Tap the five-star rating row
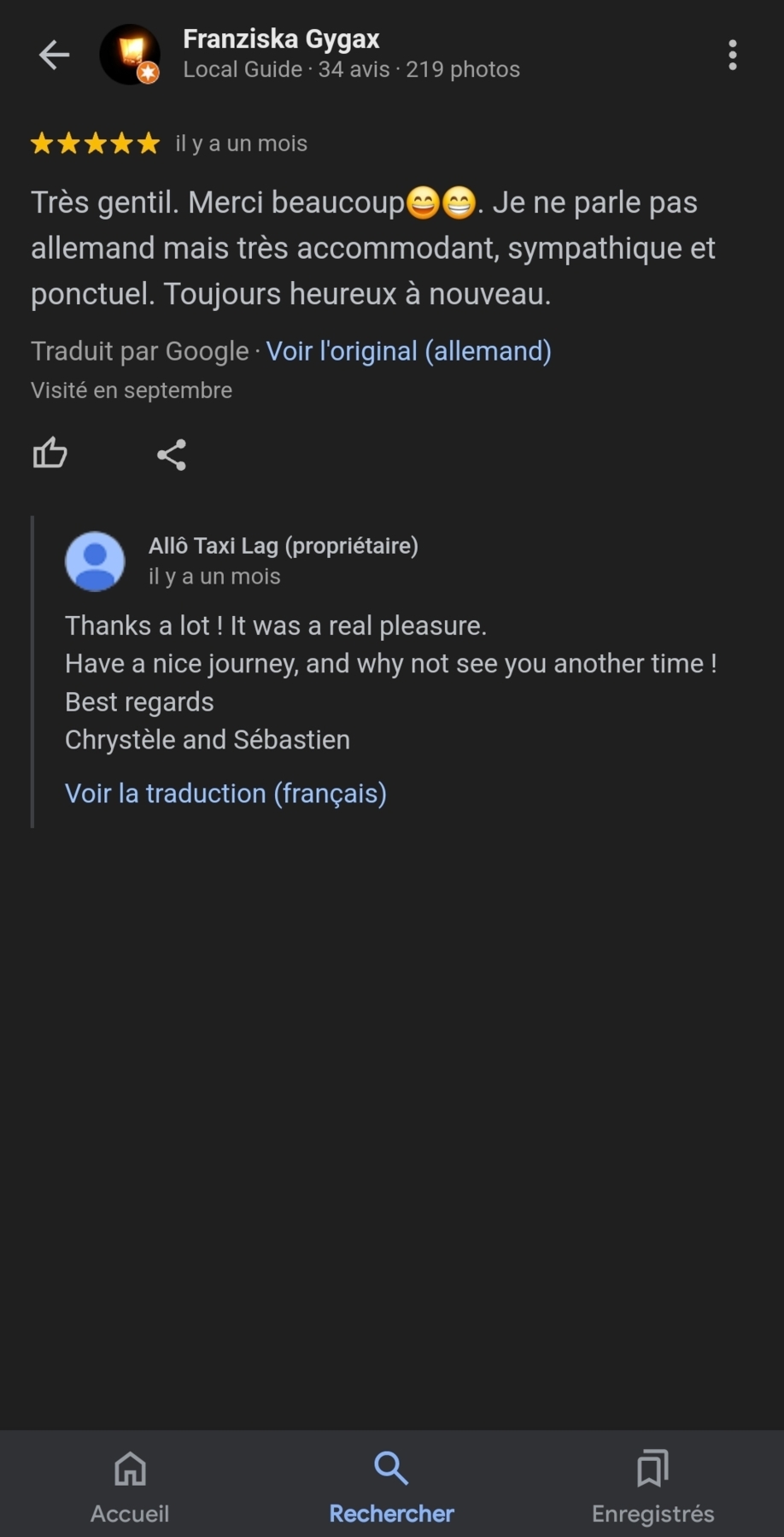 [95, 144]
